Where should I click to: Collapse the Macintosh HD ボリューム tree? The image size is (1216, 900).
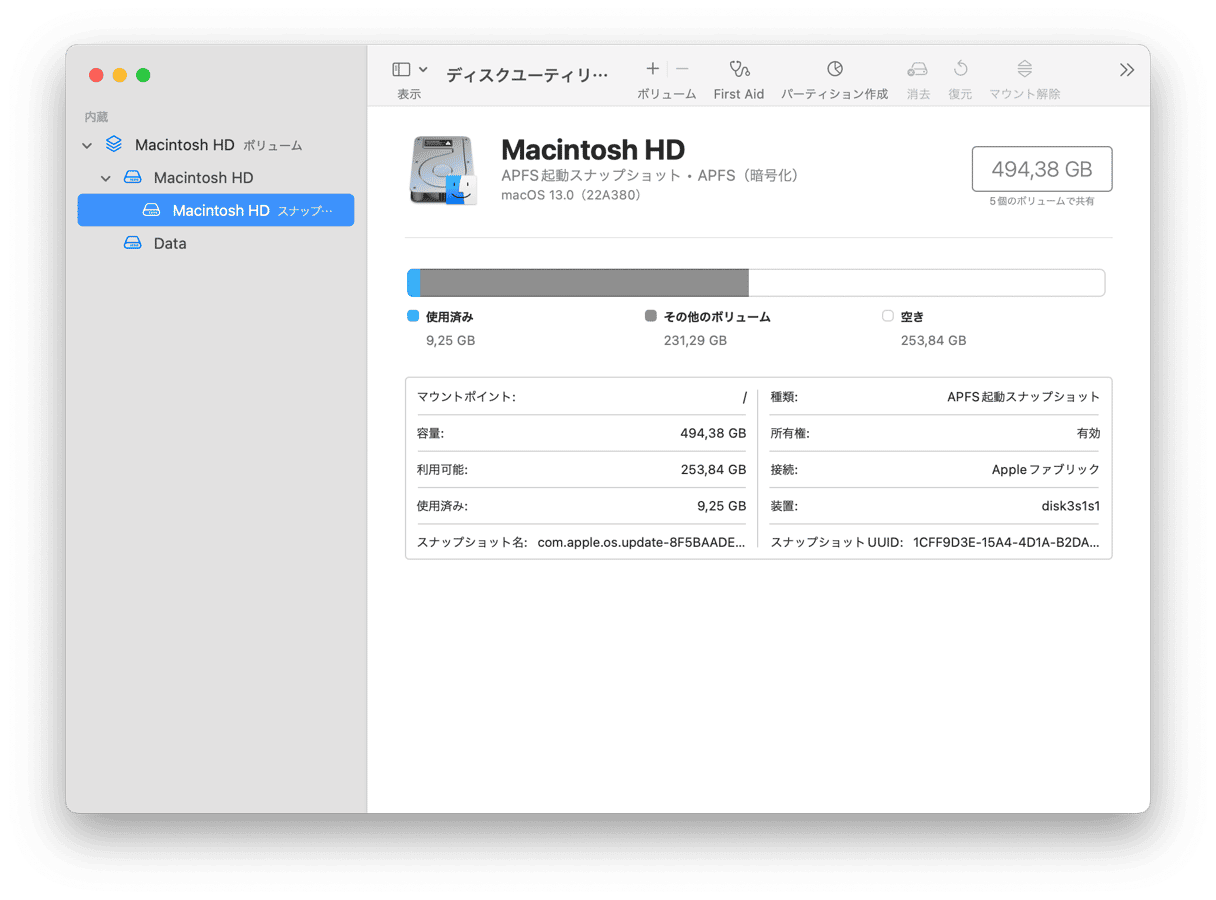[x=87, y=144]
